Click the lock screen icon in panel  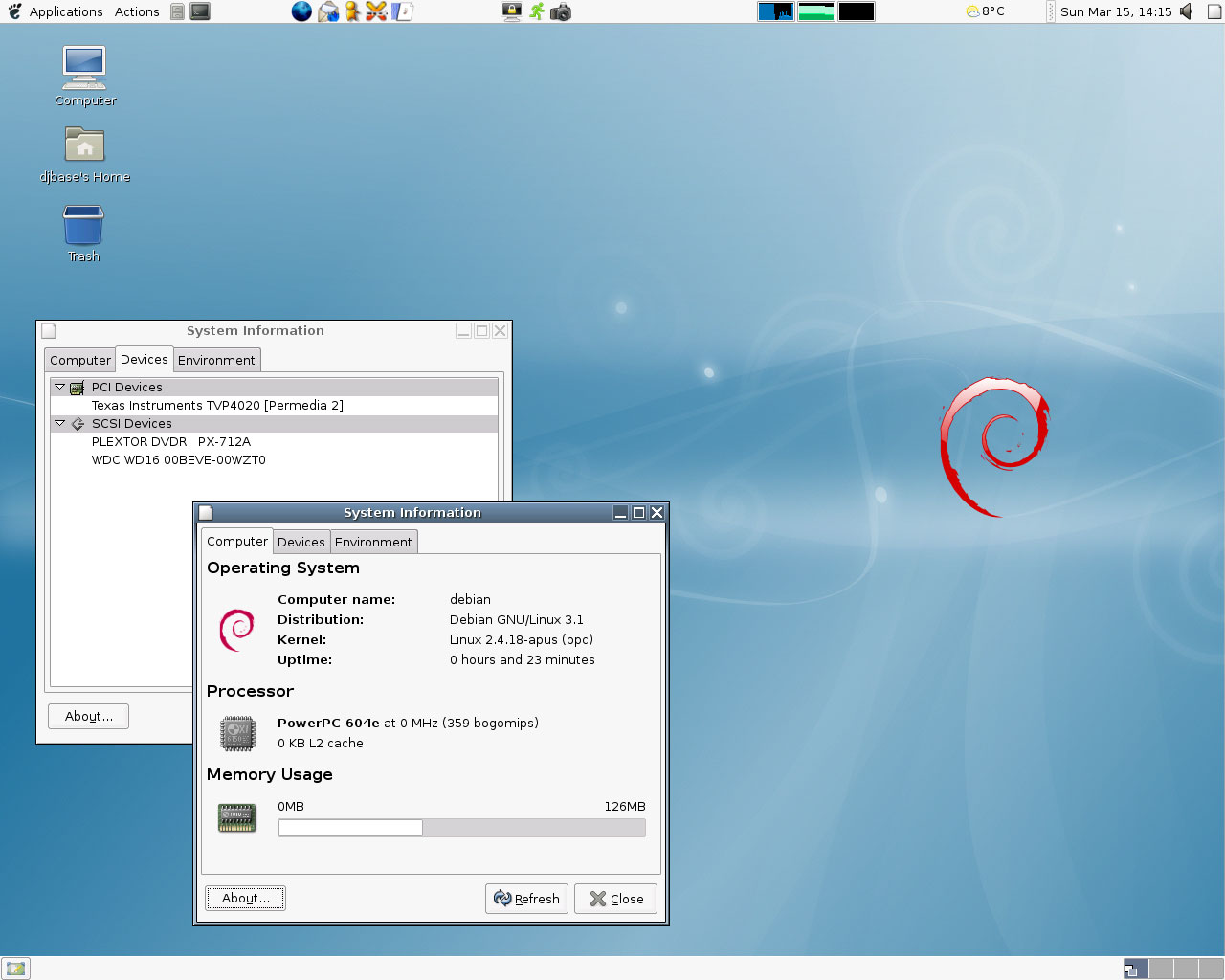pos(513,11)
